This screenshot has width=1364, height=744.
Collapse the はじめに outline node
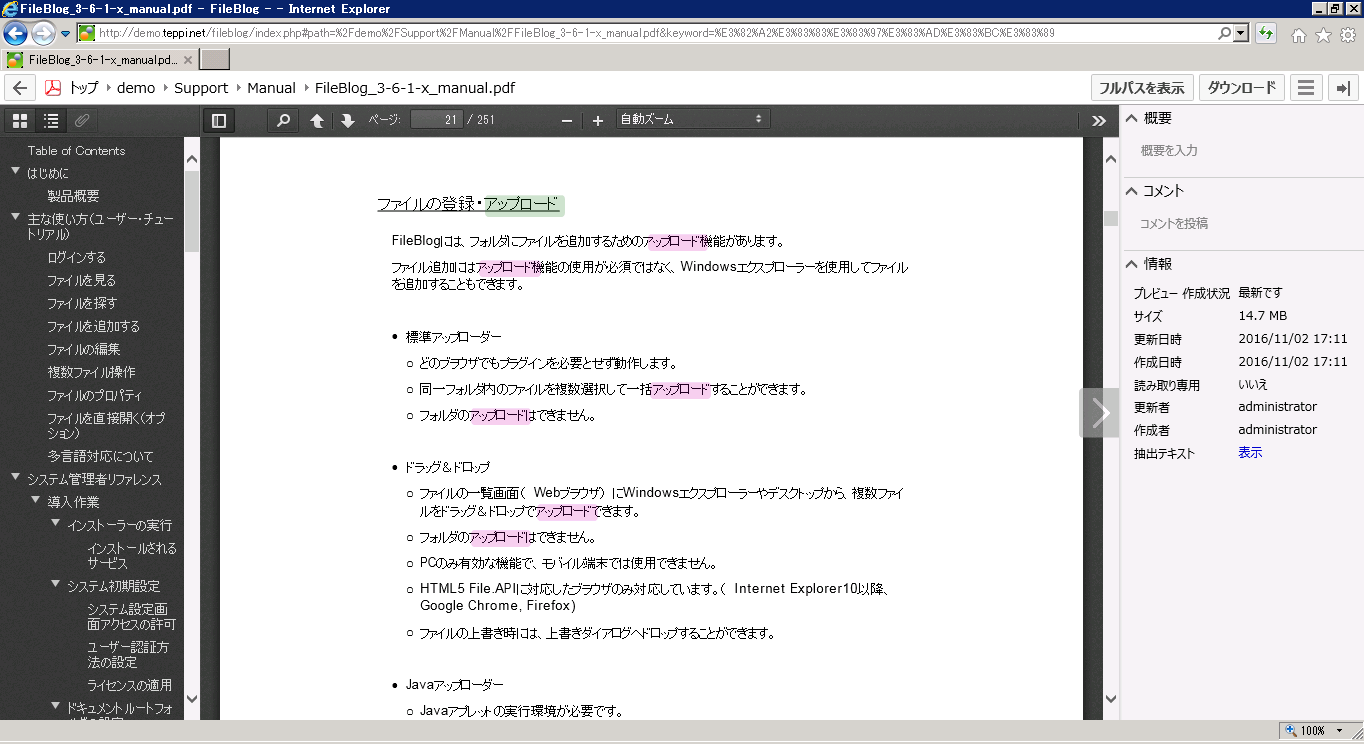tap(15, 172)
